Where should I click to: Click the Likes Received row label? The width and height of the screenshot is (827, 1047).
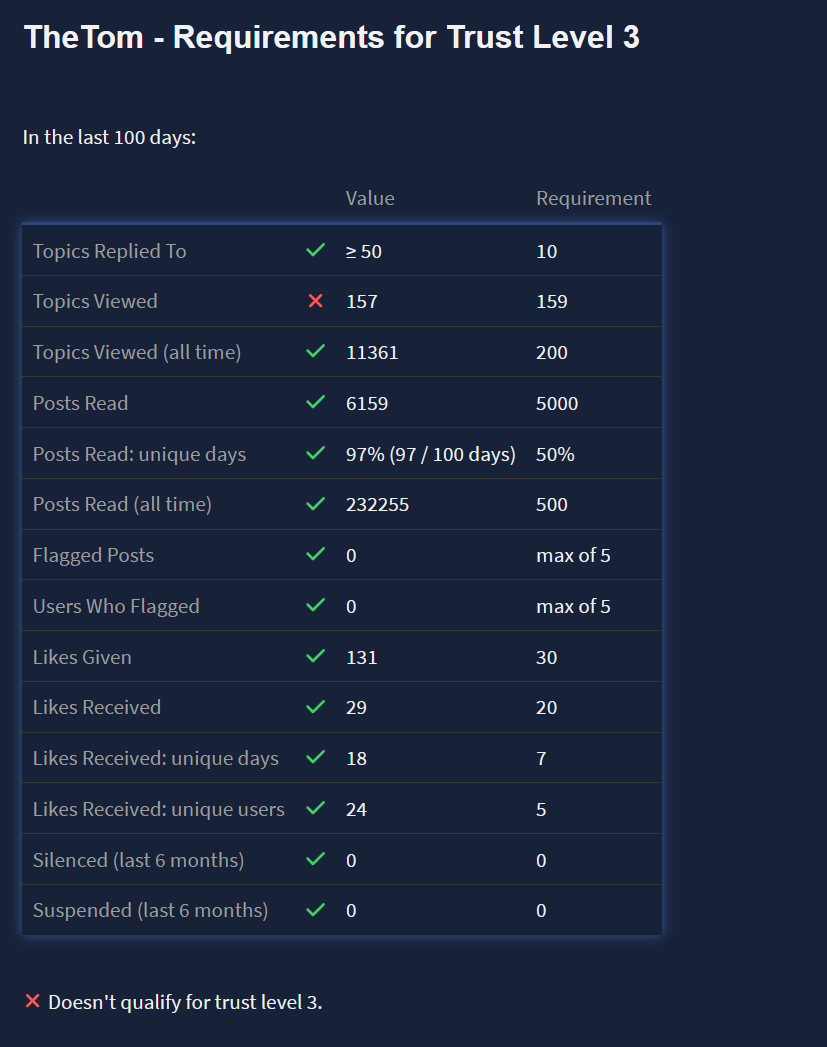(x=97, y=707)
